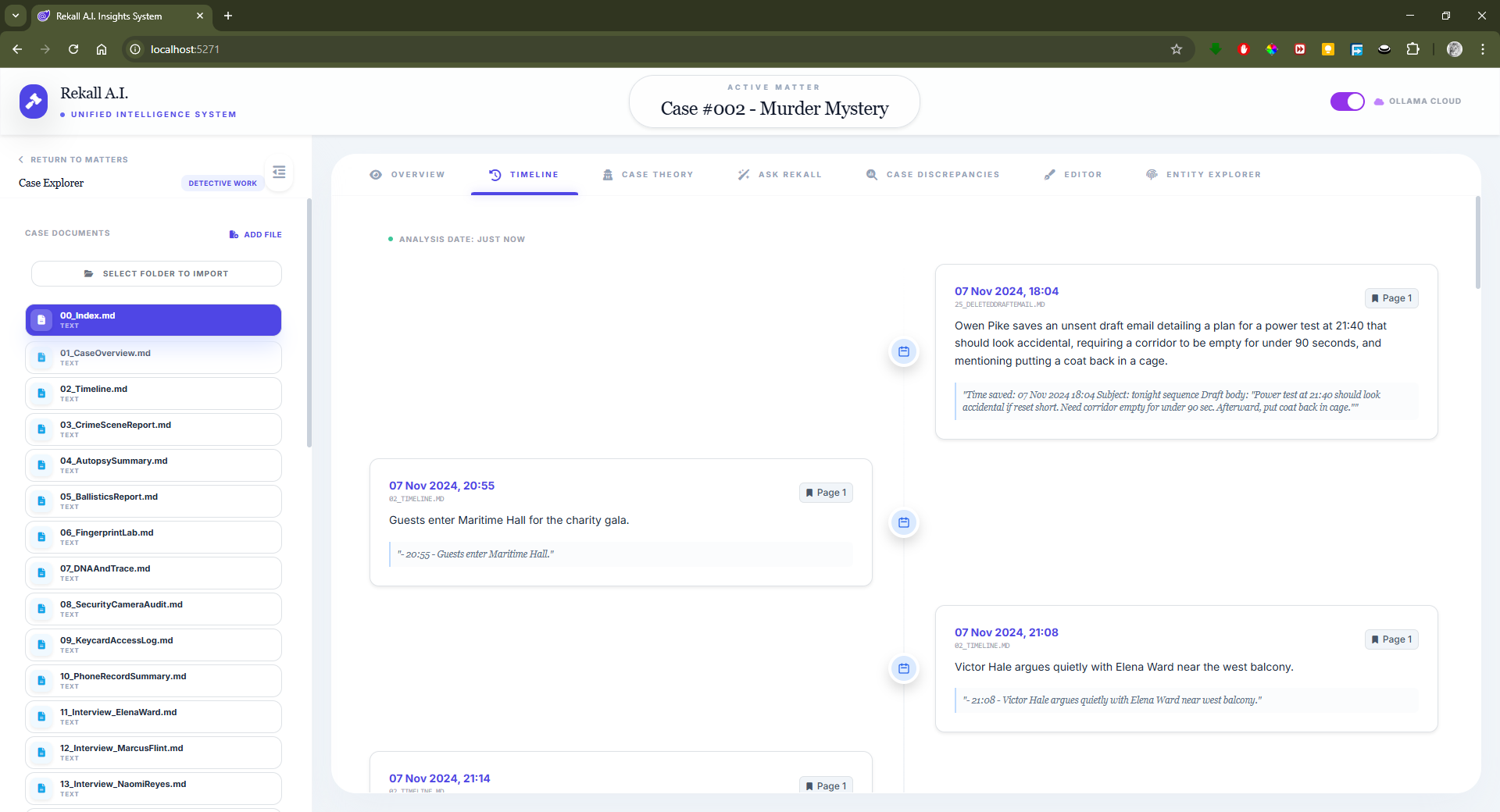Open the browser tab list chevron

pyautogui.click(x=15, y=16)
